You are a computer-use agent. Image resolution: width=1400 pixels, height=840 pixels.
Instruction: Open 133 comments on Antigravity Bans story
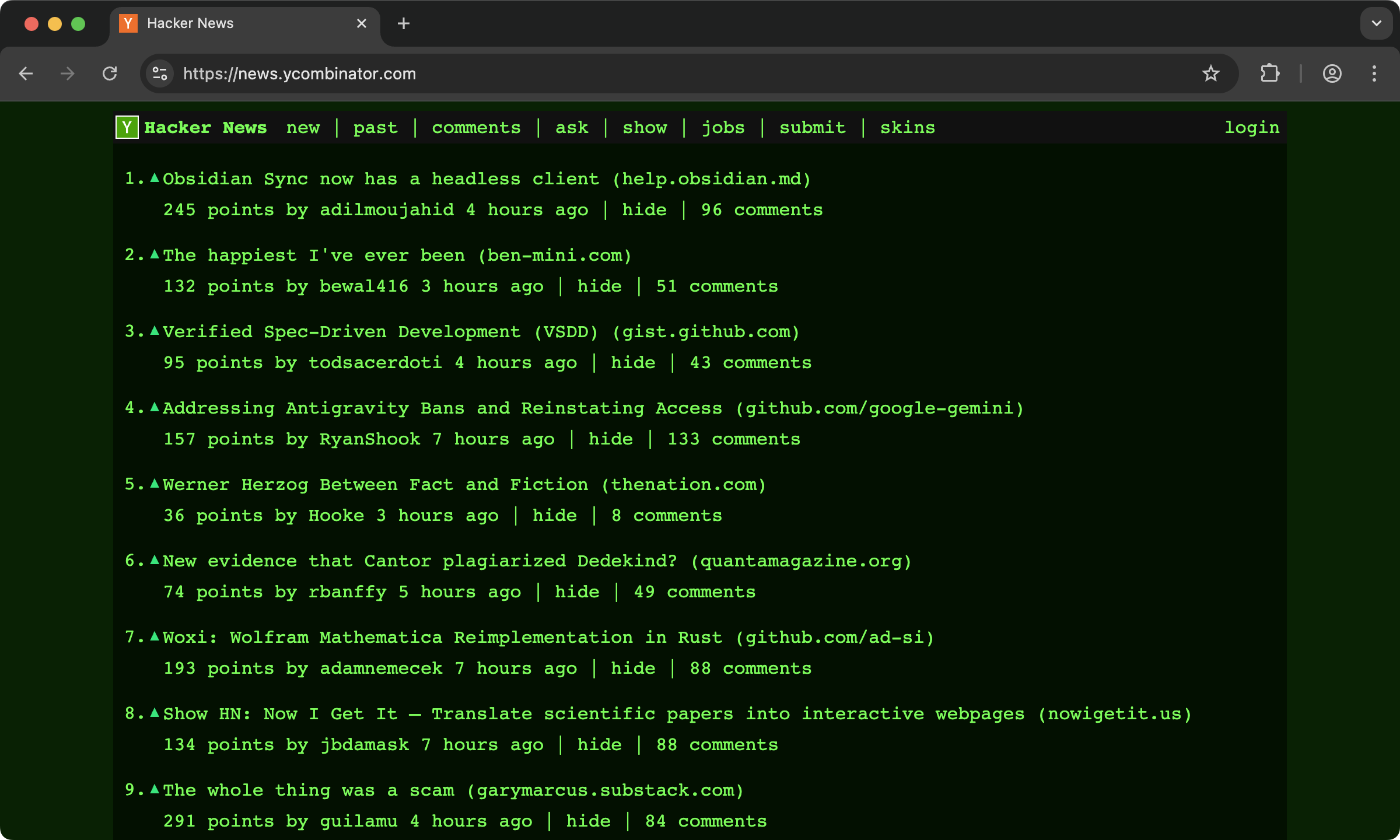(x=734, y=439)
